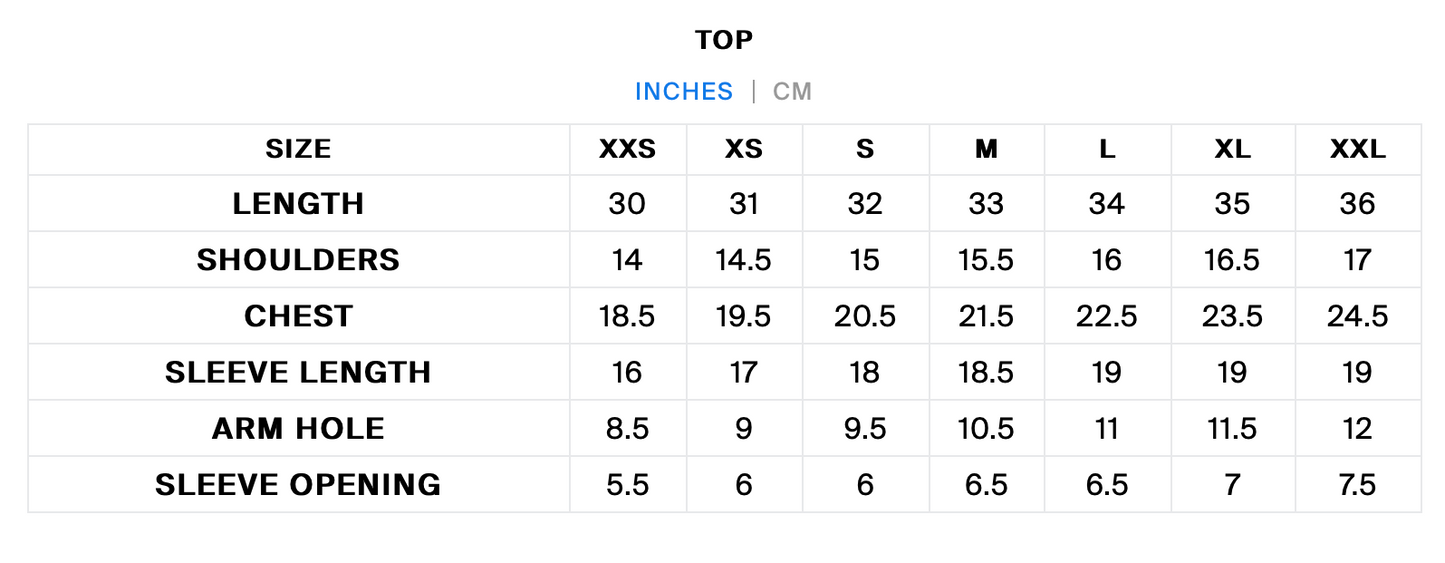Click the LENGTH row label
Image resolution: width=1445 pixels, height=563 pixels.
(x=298, y=204)
